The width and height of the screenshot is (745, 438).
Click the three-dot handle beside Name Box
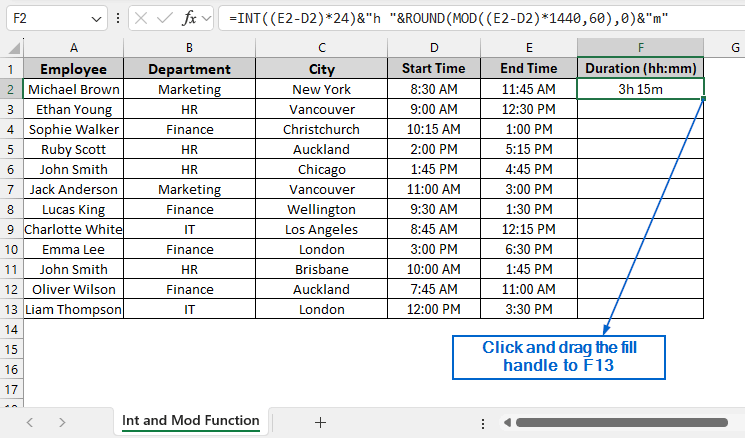pyautogui.click(x=118, y=19)
